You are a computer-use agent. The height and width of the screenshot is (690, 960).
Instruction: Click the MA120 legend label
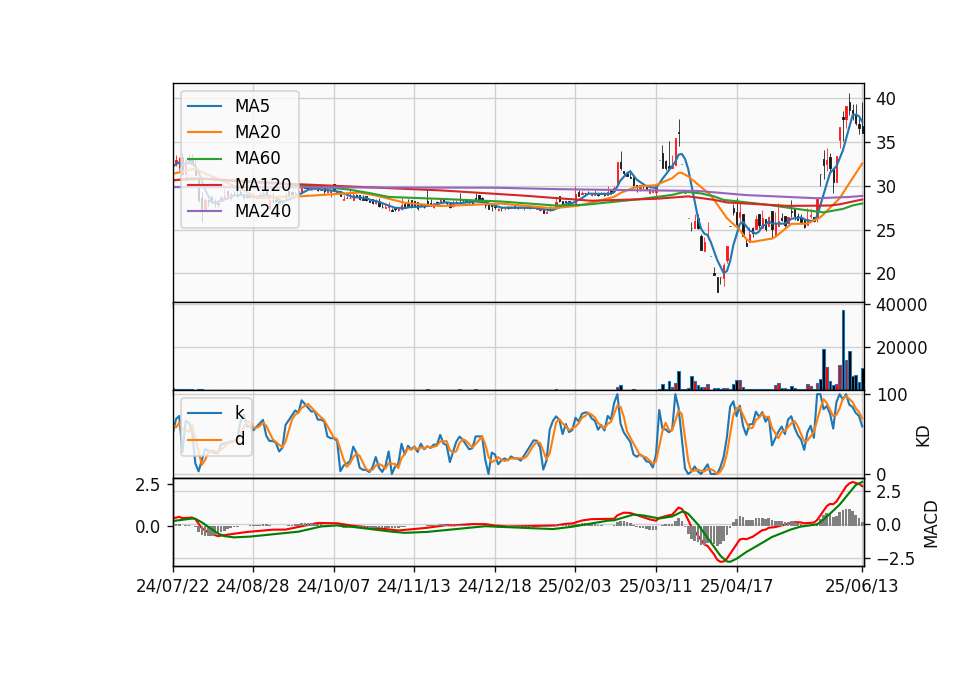coord(263,184)
